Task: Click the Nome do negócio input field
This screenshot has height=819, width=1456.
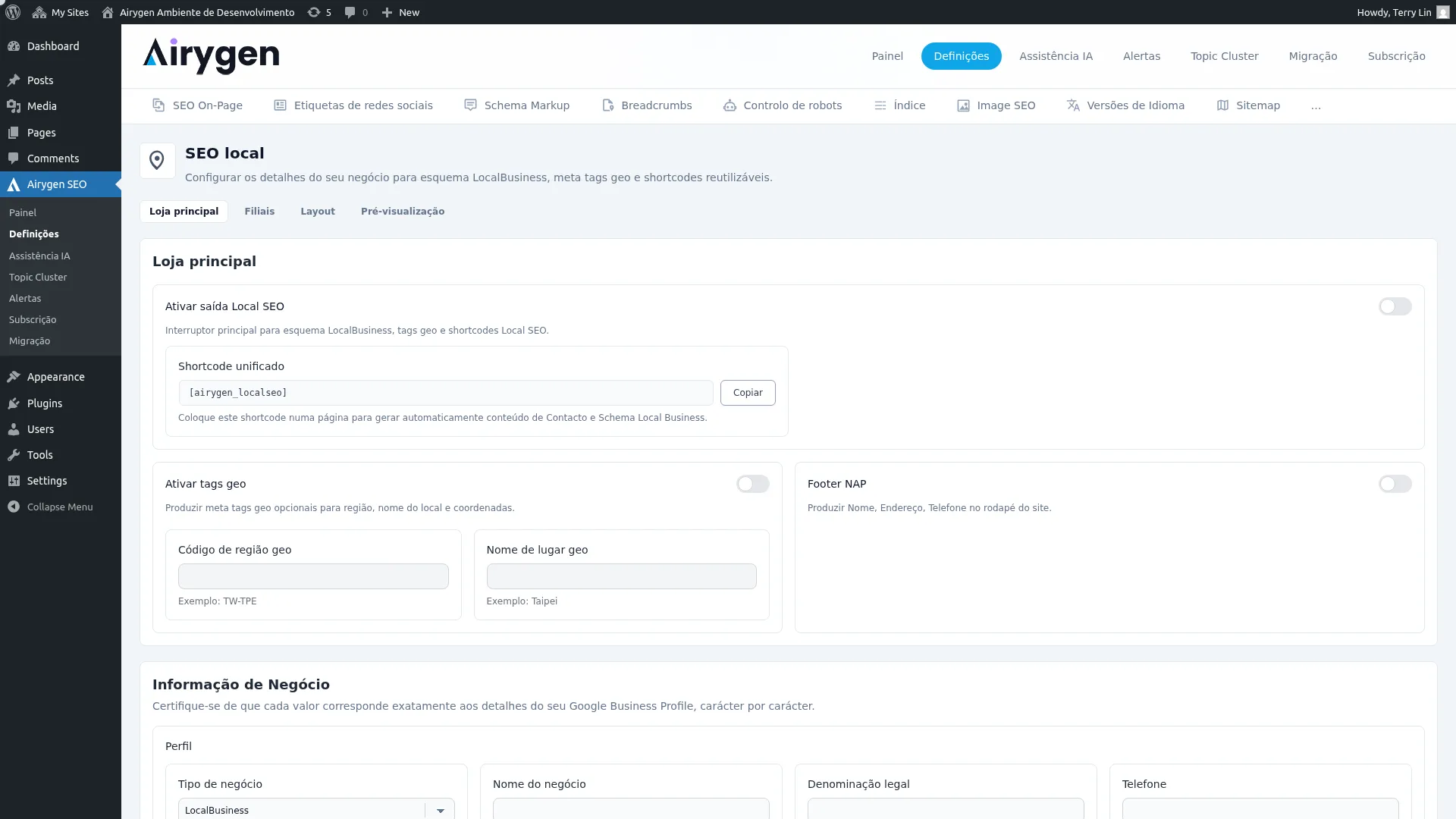Action: pos(631,808)
